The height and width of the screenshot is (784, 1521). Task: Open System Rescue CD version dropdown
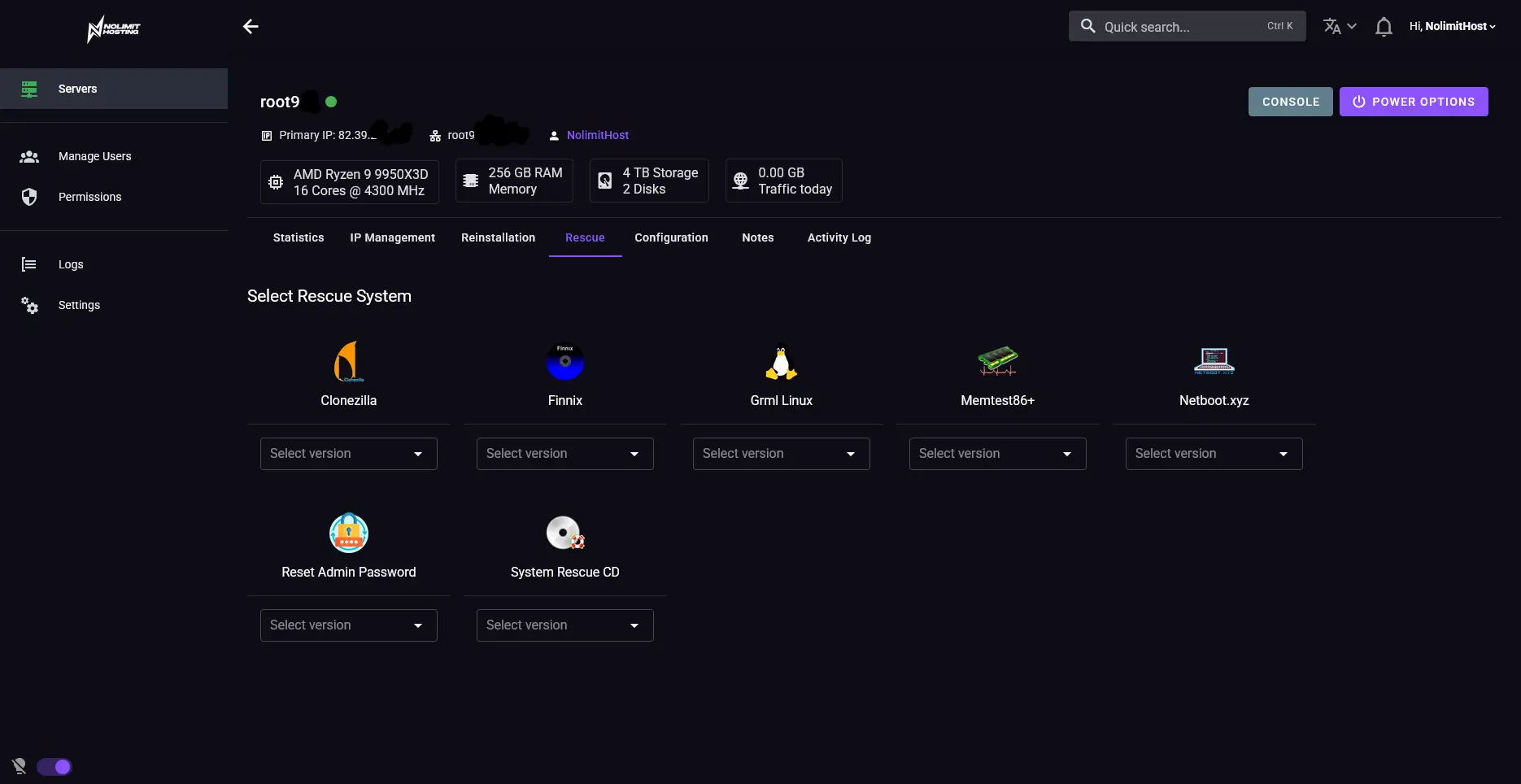click(x=565, y=625)
